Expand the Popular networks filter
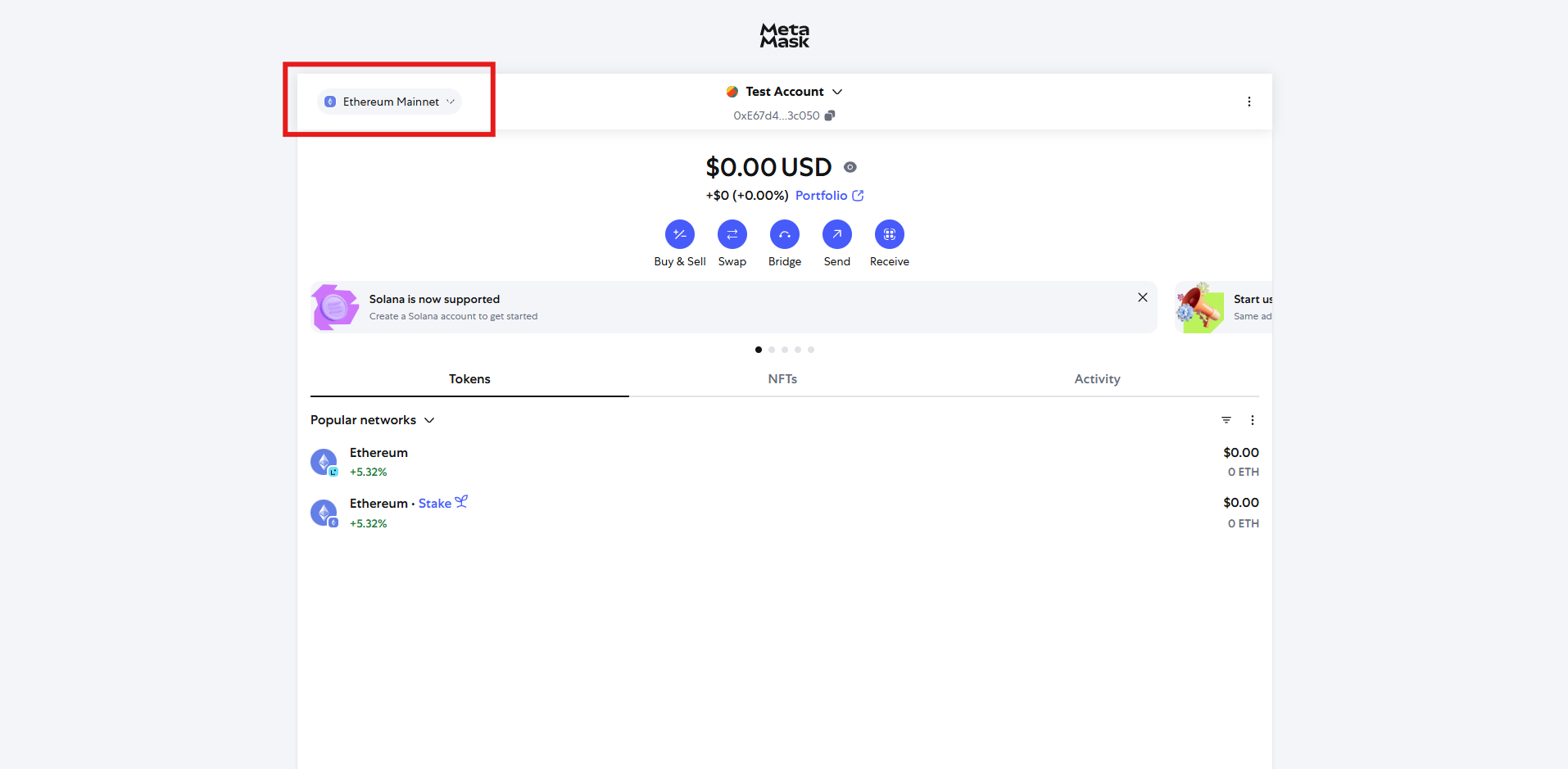This screenshot has width=1568, height=769. 373,420
